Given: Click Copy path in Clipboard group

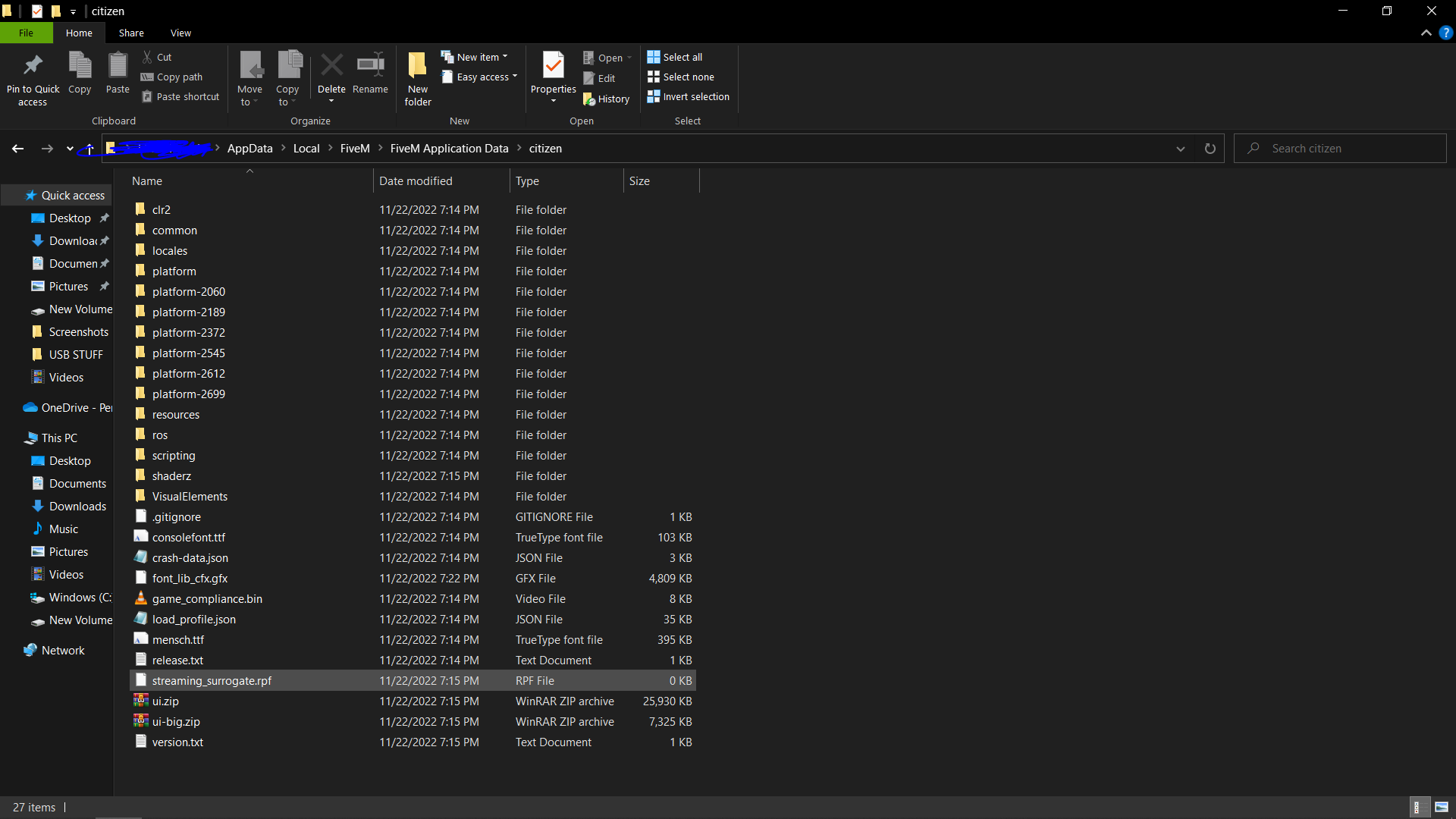Looking at the screenshot, I should [172, 77].
